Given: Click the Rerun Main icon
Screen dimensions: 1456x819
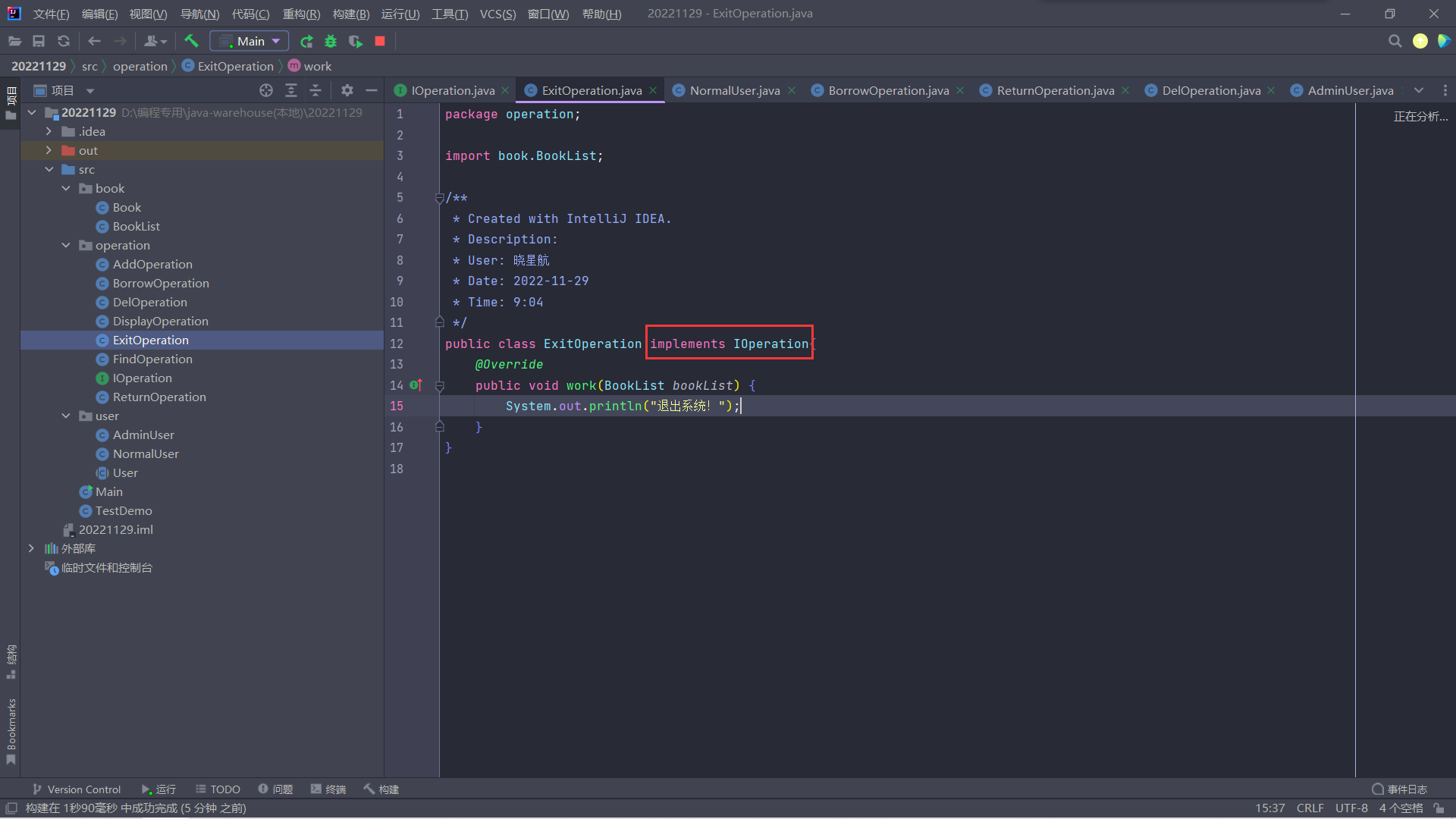Looking at the screenshot, I should 306,41.
